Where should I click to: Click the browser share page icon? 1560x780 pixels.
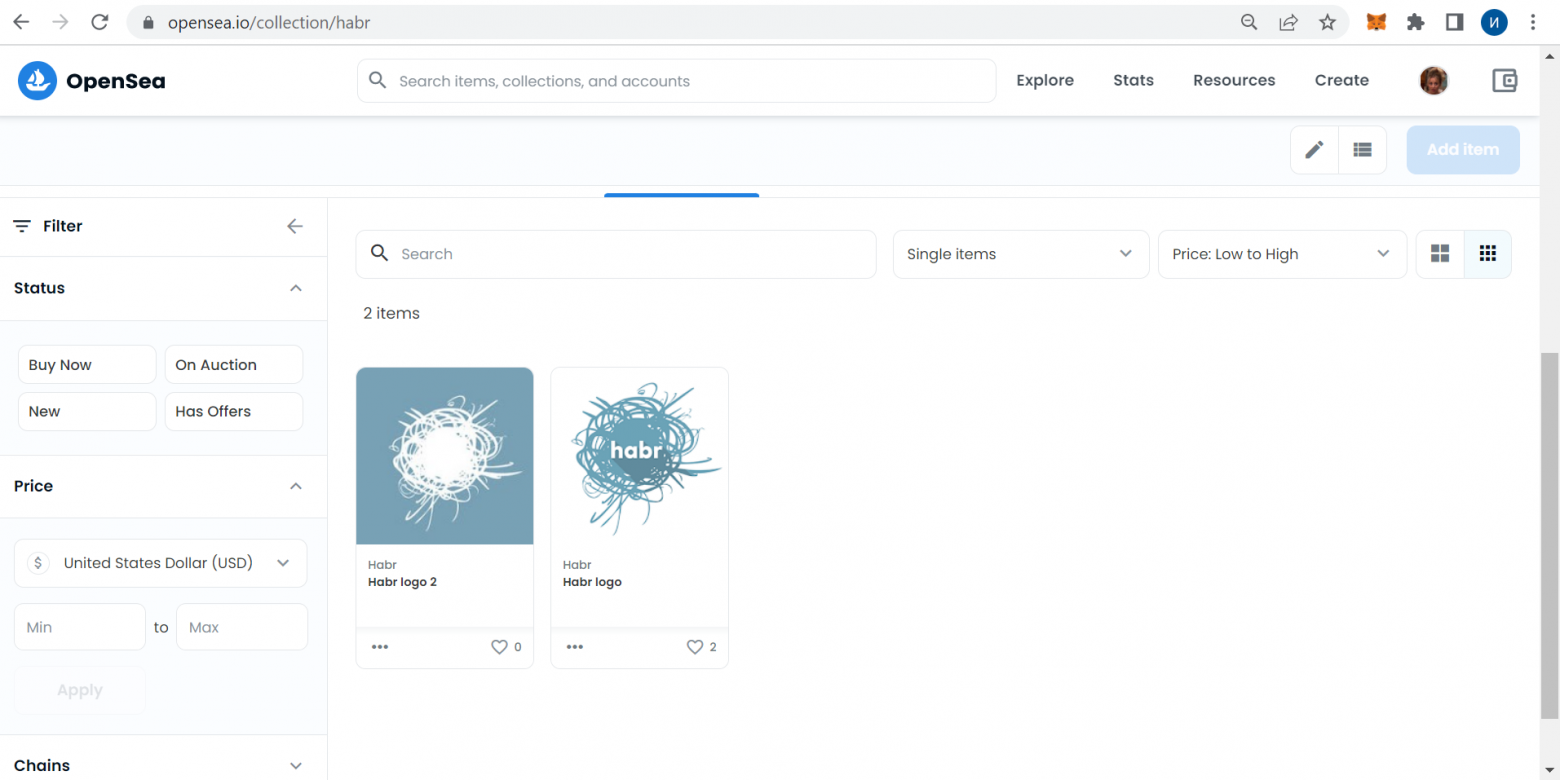1288,22
